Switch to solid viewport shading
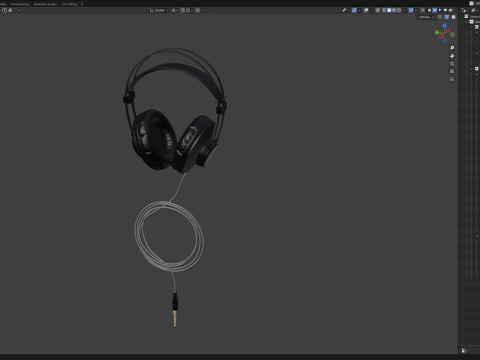The width and height of the screenshot is (480, 360). [x=389, y=10]
